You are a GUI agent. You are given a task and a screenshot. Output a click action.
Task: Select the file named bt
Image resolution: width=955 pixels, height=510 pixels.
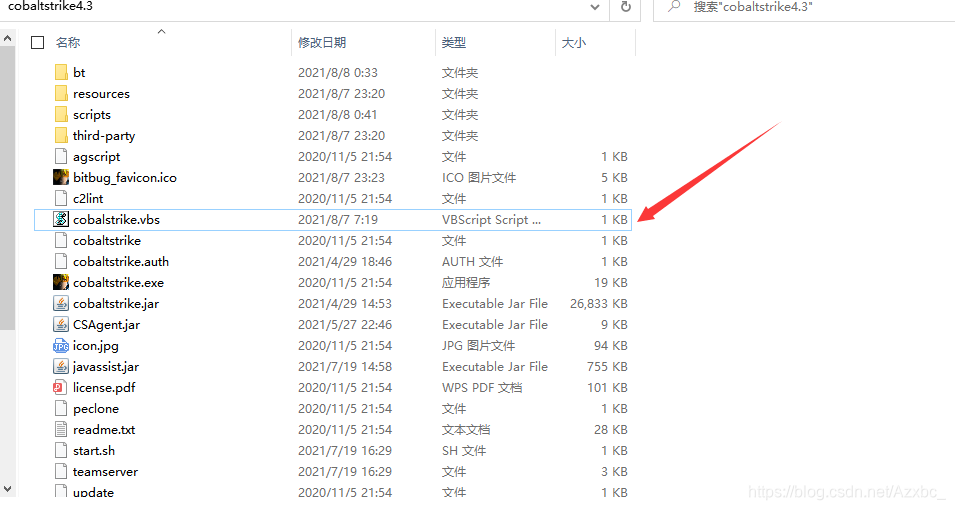79,73
